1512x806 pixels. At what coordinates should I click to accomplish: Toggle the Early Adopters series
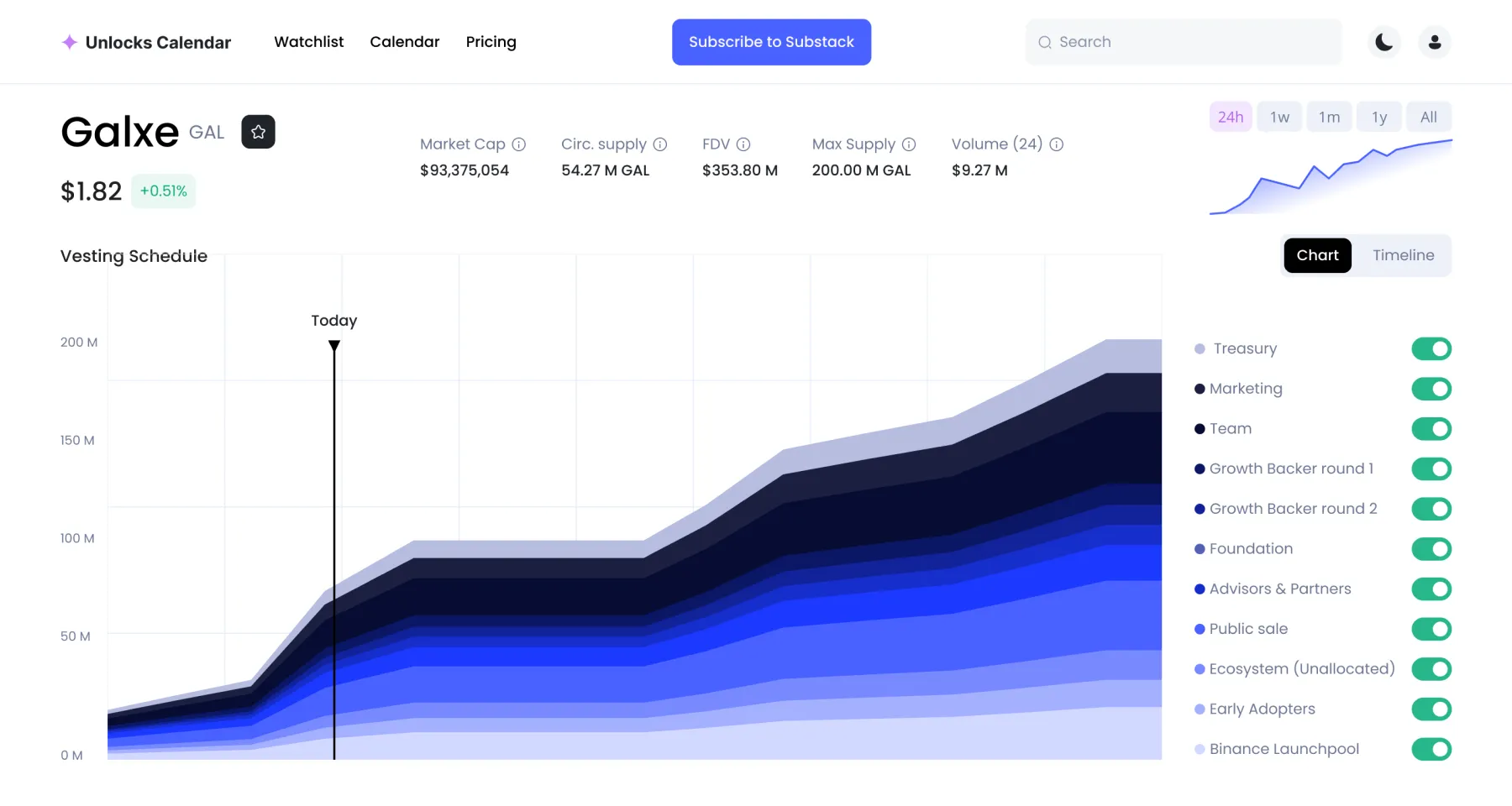tap(1431, 709)
